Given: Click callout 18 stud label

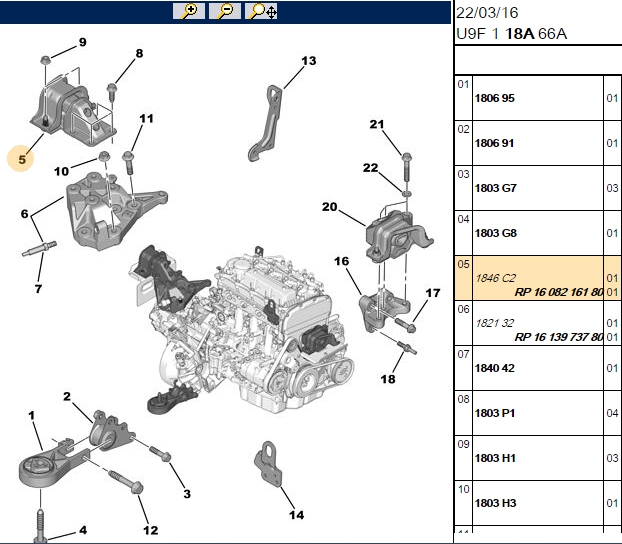Looking at the screenshot, I should (388, 379).
